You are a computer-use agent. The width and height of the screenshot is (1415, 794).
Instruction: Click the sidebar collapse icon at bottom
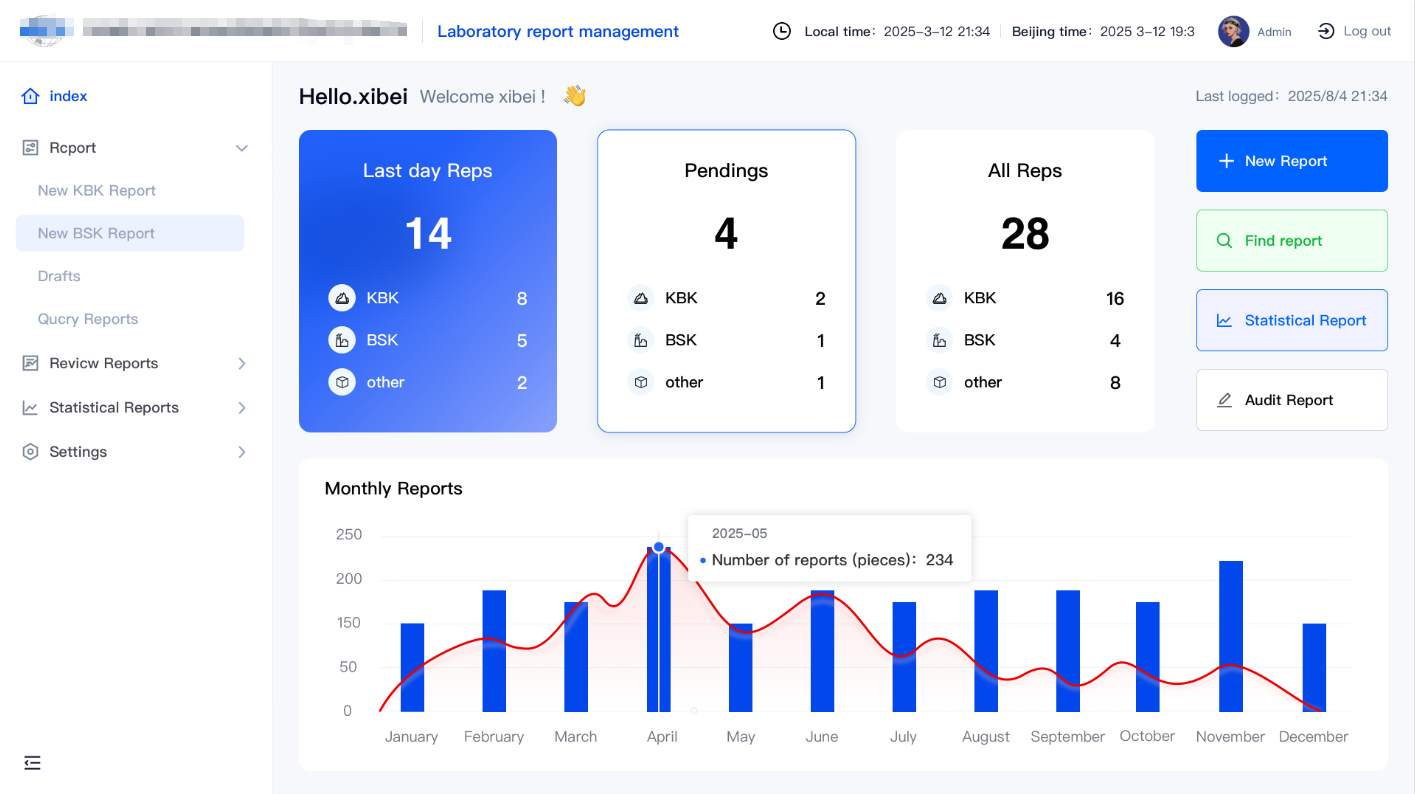tap(32, 763)
